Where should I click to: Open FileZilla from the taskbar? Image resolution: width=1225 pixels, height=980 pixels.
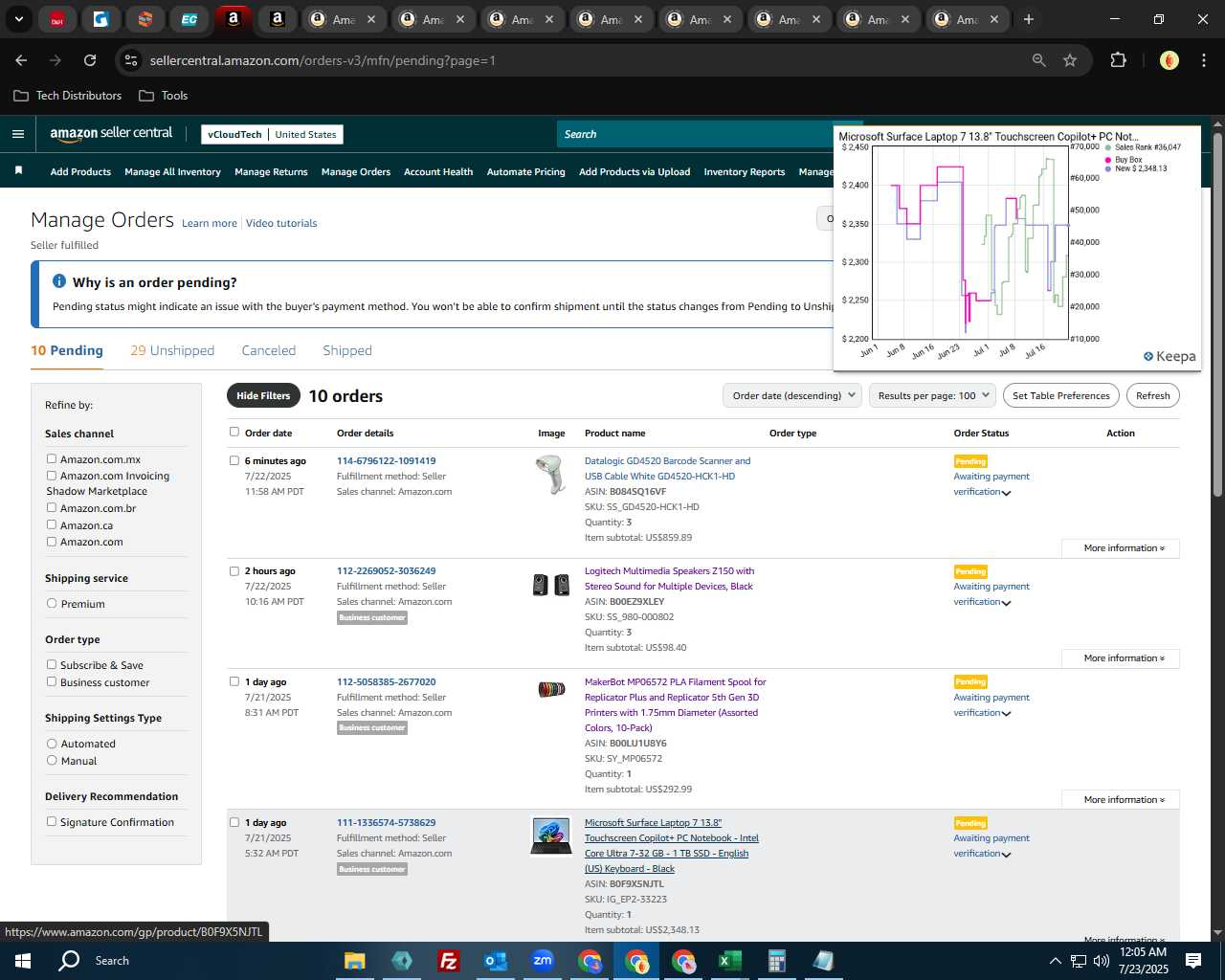click(x=448, y=961)
